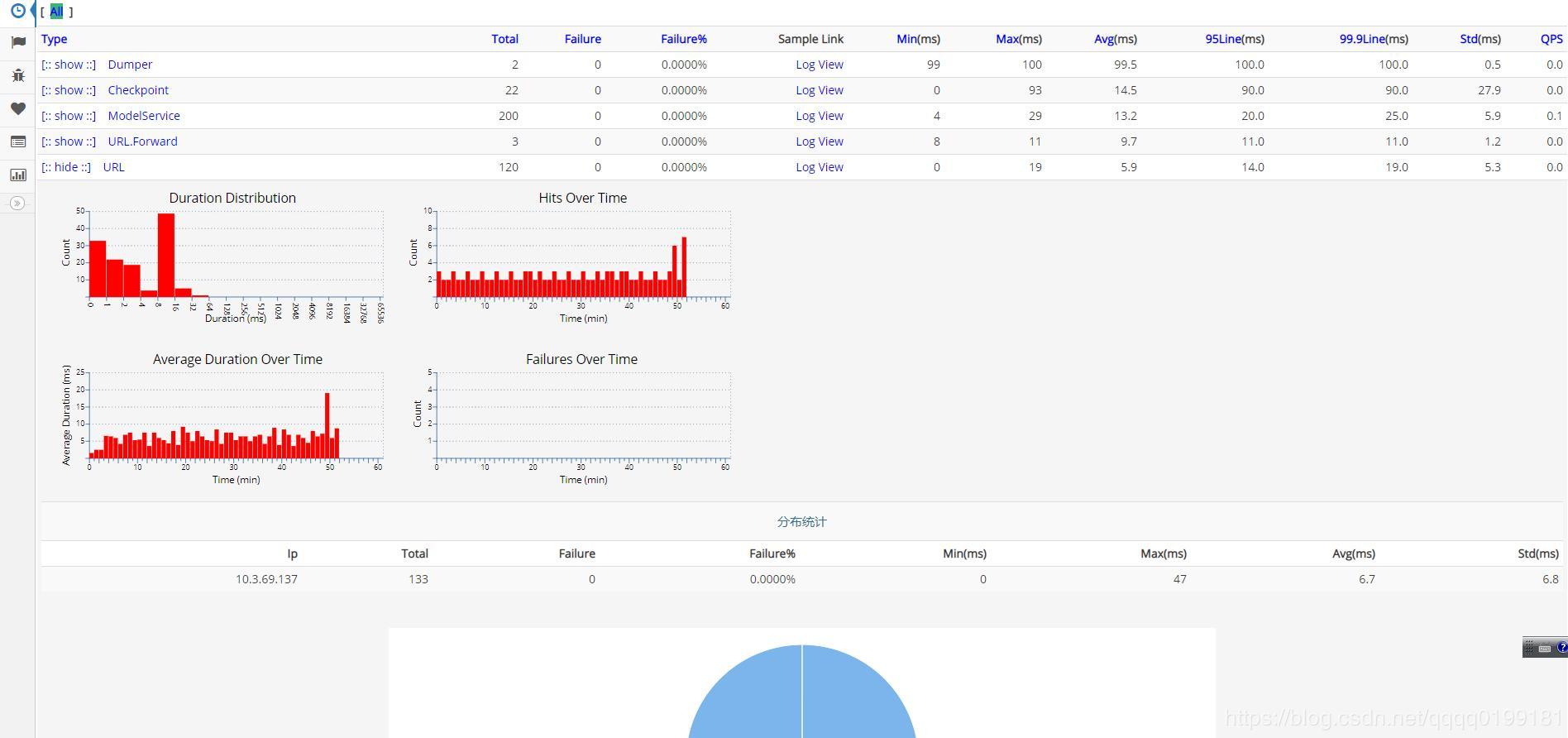The width and height of the screenshot is (1568, 738).
Task: Click the list panel icon in the sidebar
Action: (18, 141)
